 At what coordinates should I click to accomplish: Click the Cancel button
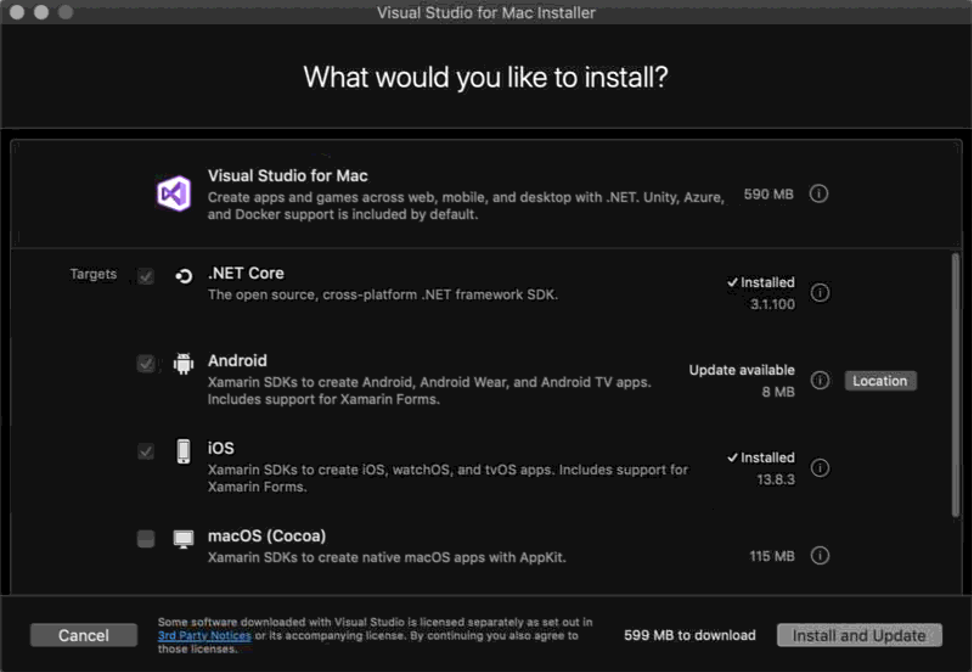[x=84, y=635]
